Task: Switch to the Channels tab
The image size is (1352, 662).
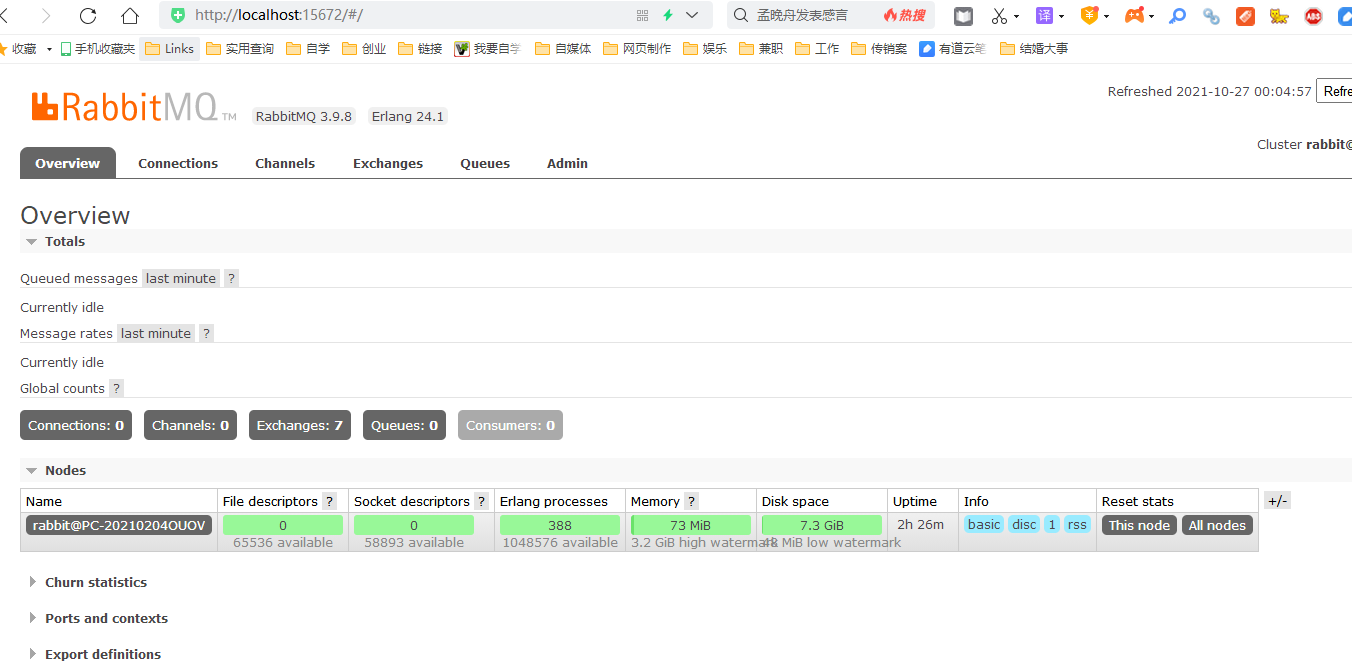Action: pyautogui.click(x=285, y=163)
